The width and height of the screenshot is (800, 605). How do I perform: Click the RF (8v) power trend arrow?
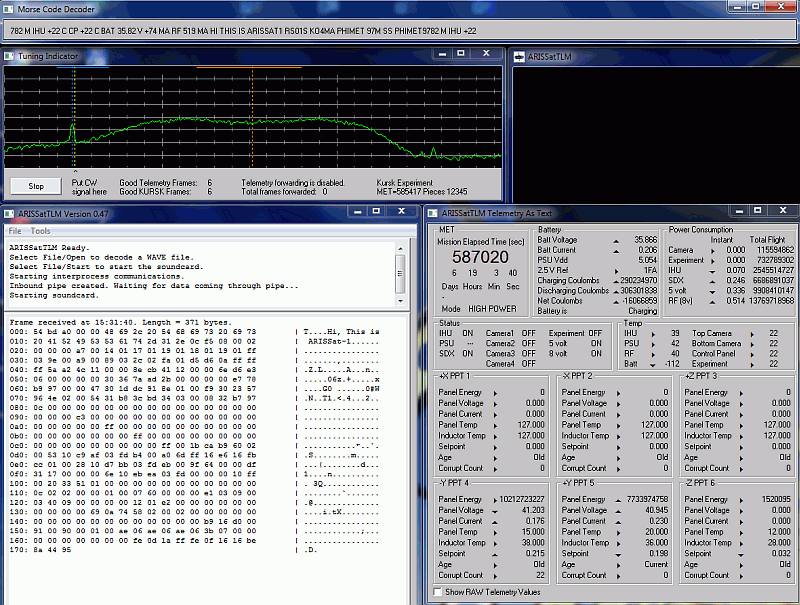click(712, 302)
